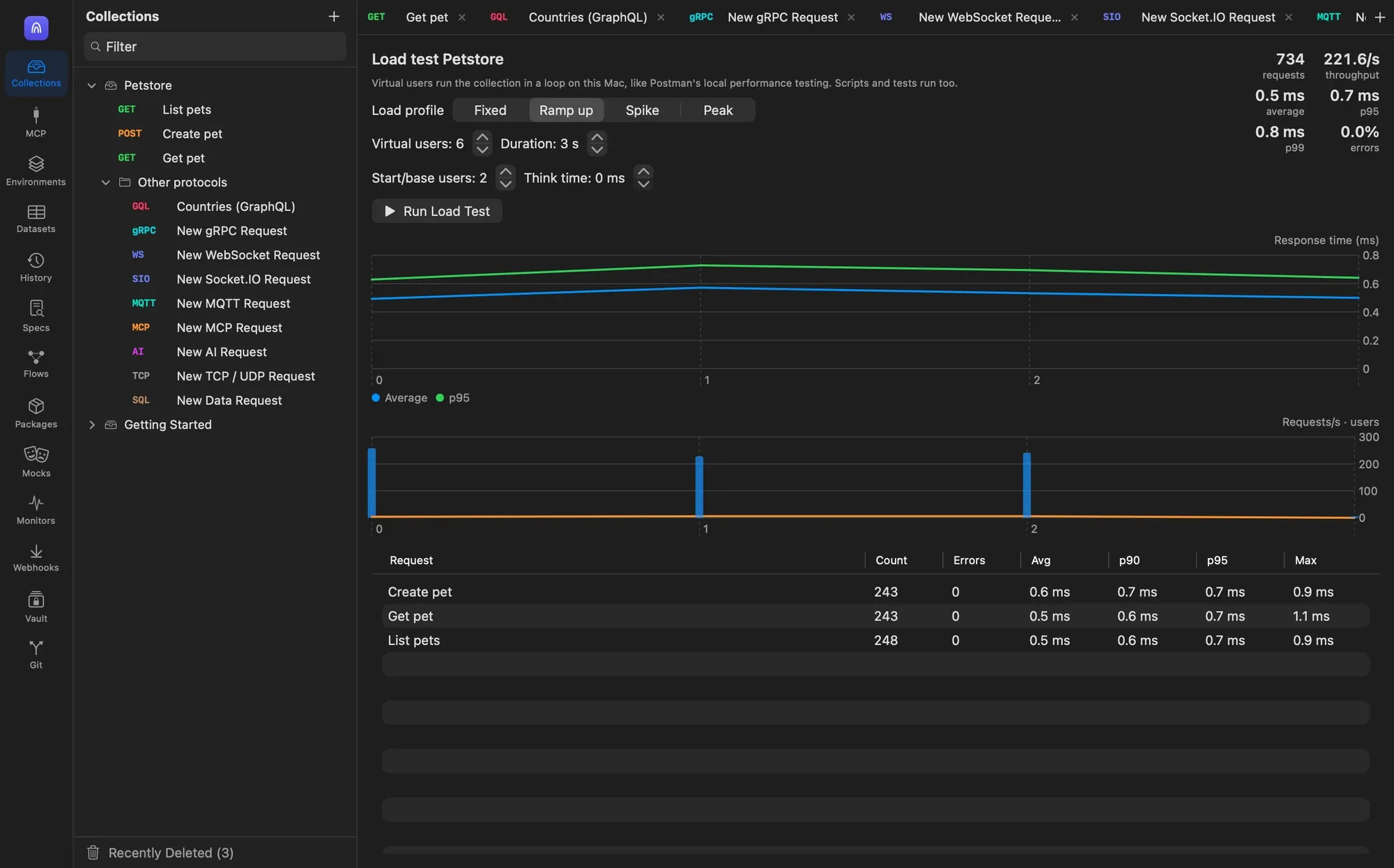Select the Fixed load profile
The width and height of the screenshot is (1394, 868).
[490, 110]
